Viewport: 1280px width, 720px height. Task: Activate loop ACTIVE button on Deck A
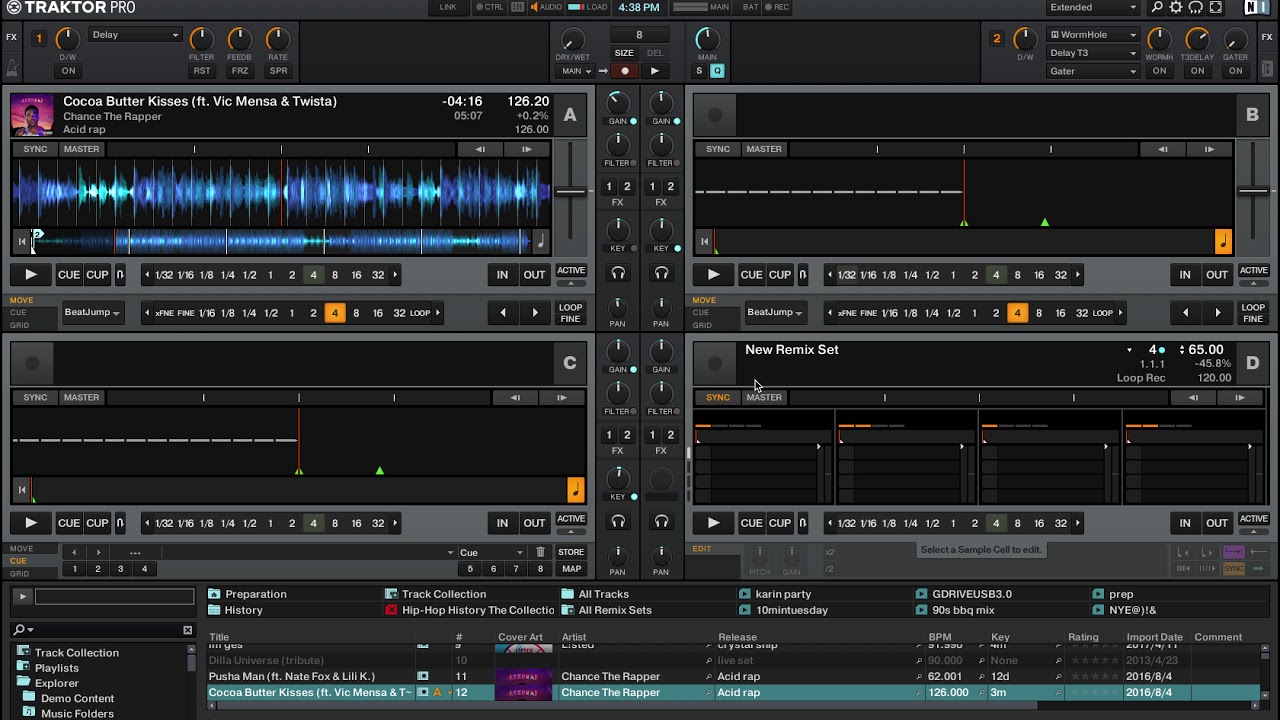pyautogui.click(x=571, y=270)
